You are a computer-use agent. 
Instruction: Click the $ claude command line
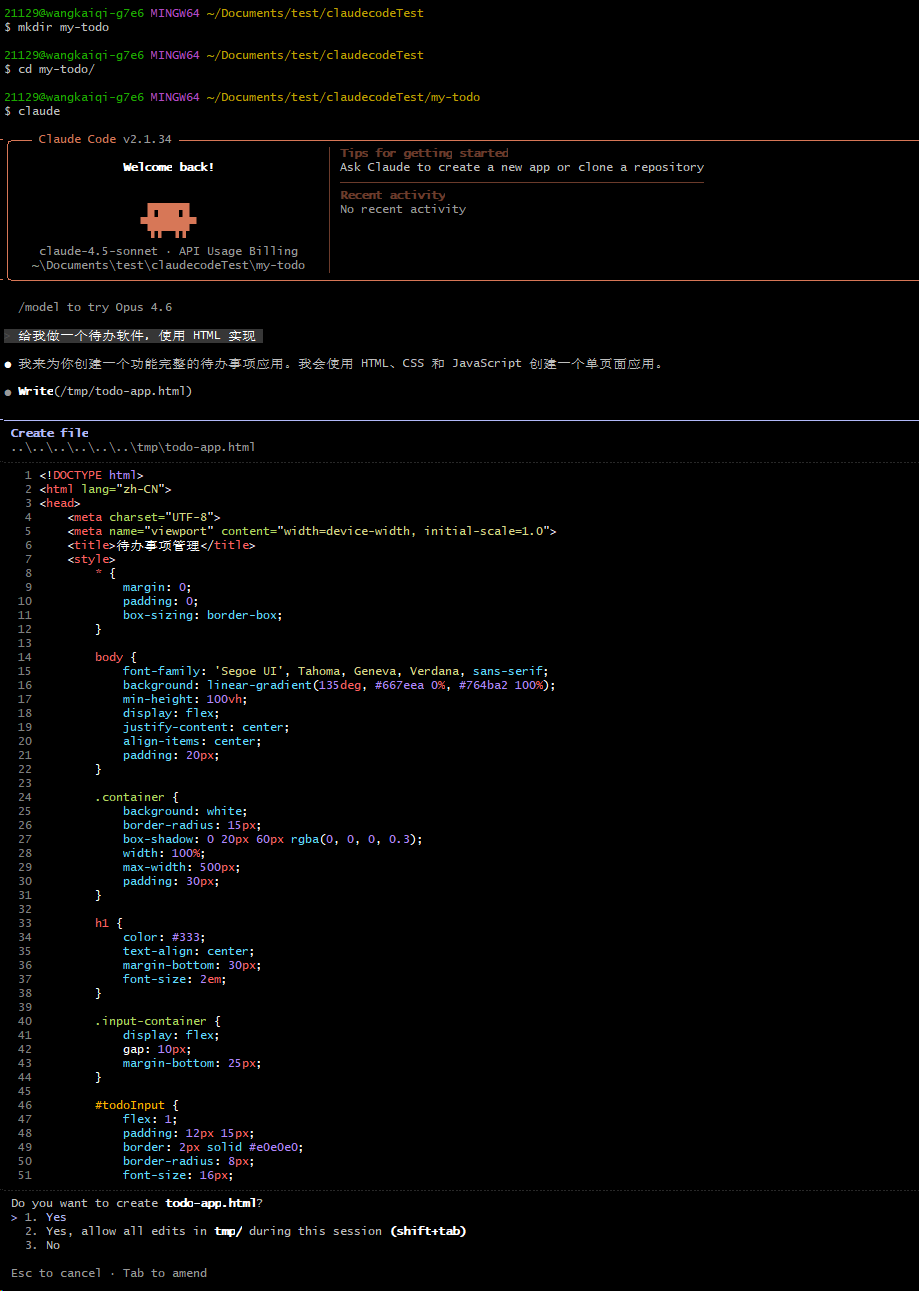pyautogui.click(x=32, y=111)
